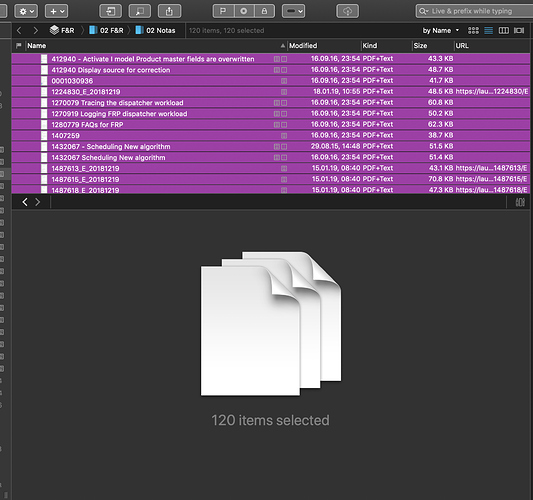Select the 1487615_E_20181219 file row

coord(271,179)
